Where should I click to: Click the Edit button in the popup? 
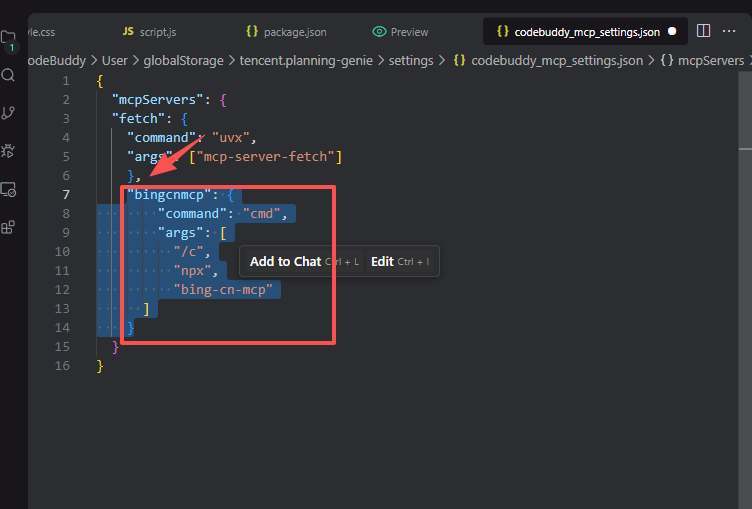[400, 261]
